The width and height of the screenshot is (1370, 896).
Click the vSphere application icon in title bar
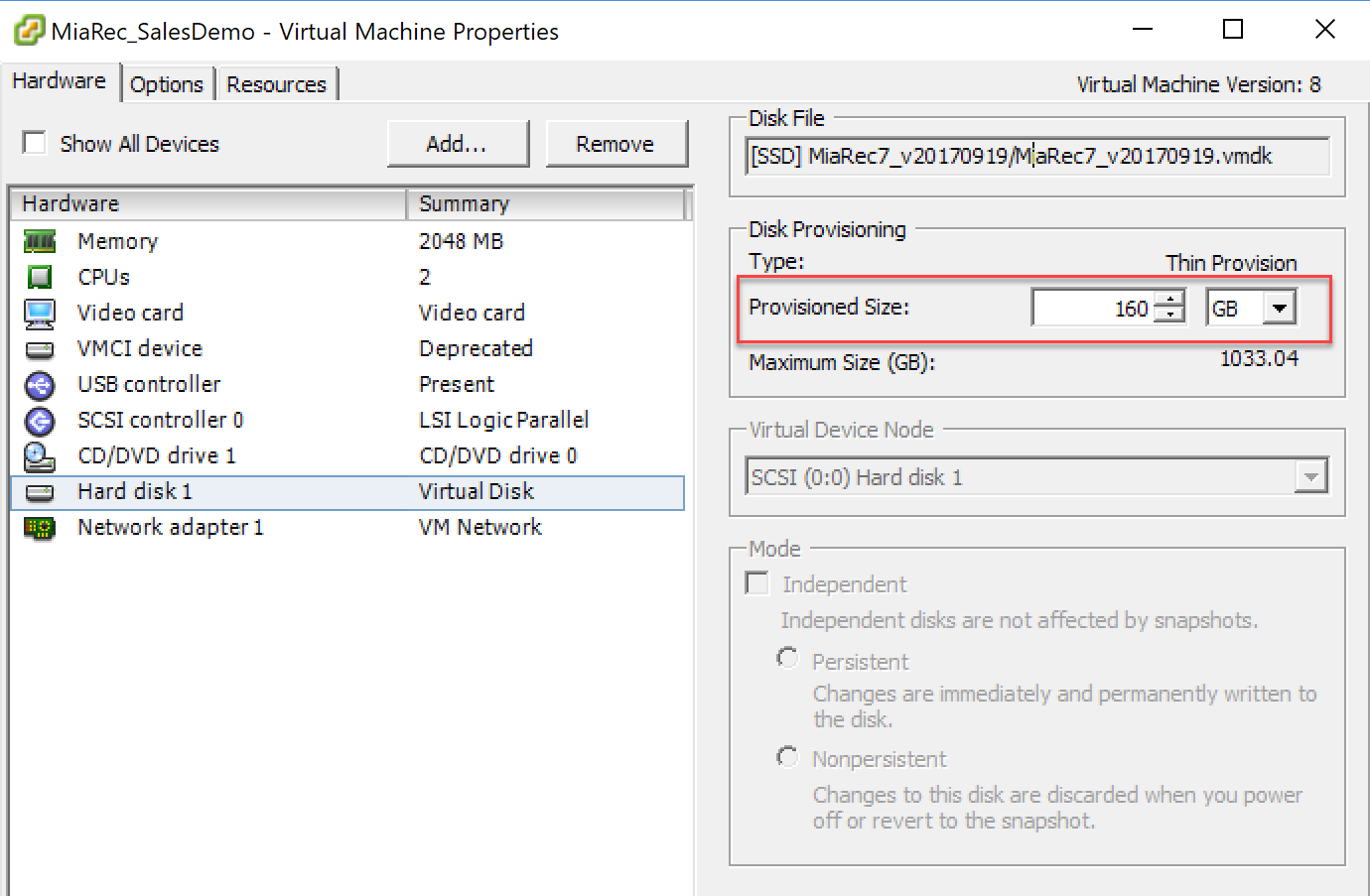[x=28, y=31]
